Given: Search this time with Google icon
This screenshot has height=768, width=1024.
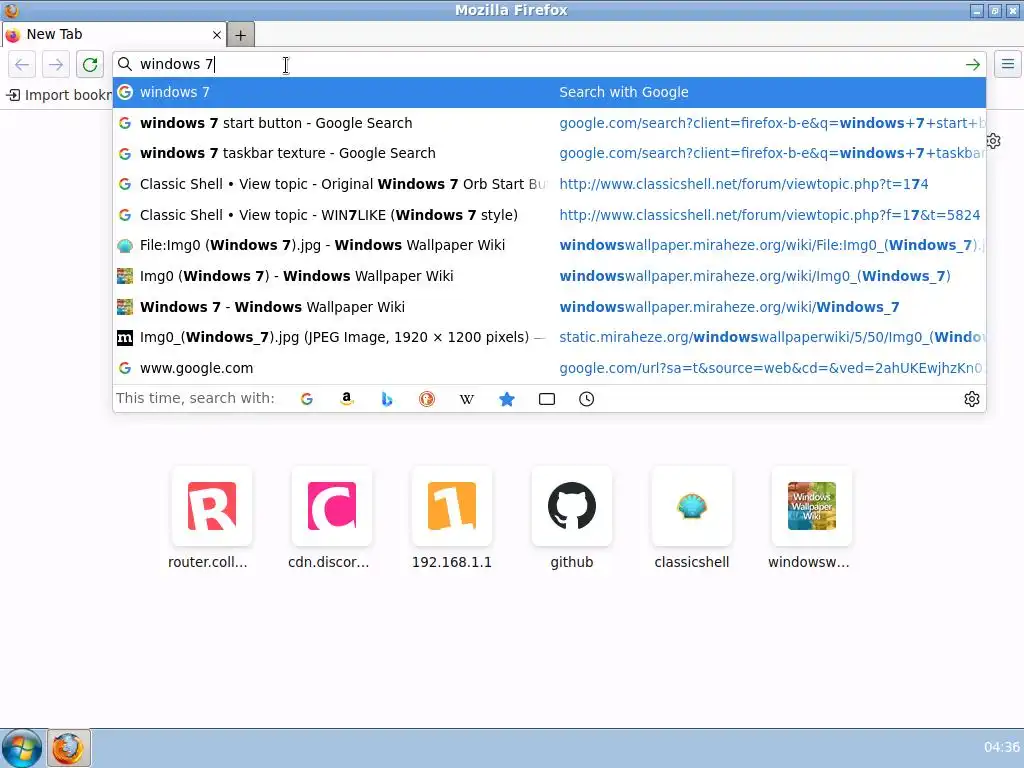Looking at the screenshot, I should click(306, 399).
